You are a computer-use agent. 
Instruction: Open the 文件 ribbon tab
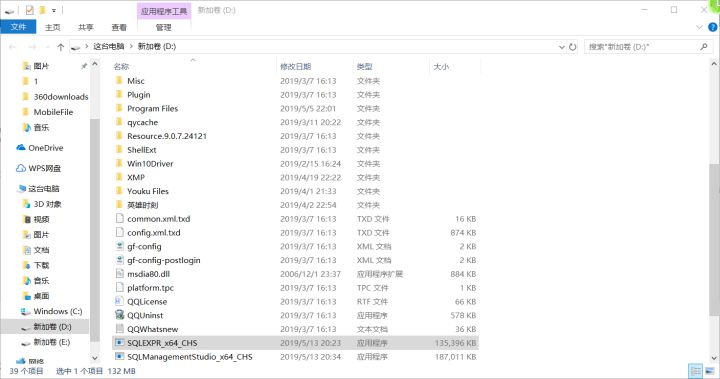pos(18,27)
